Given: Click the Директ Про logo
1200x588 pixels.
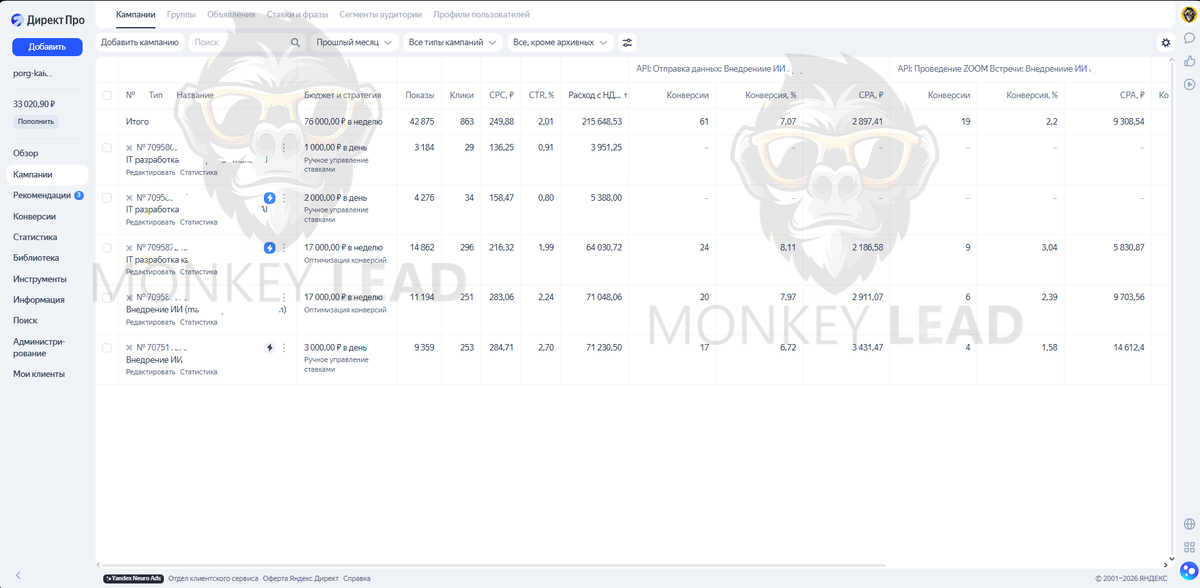Looking at the screenshot, I should pyautogui.click(x=48, y=20).
